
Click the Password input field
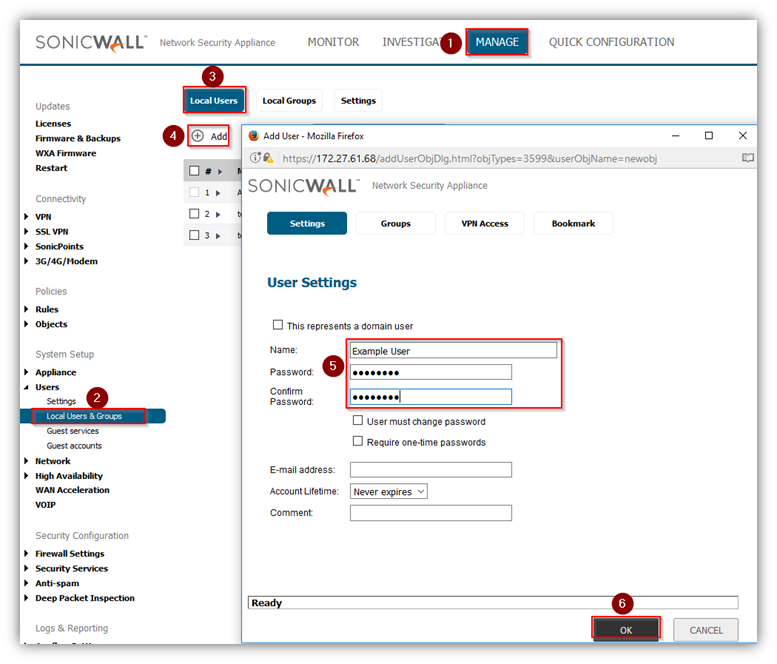pos(431,372)
